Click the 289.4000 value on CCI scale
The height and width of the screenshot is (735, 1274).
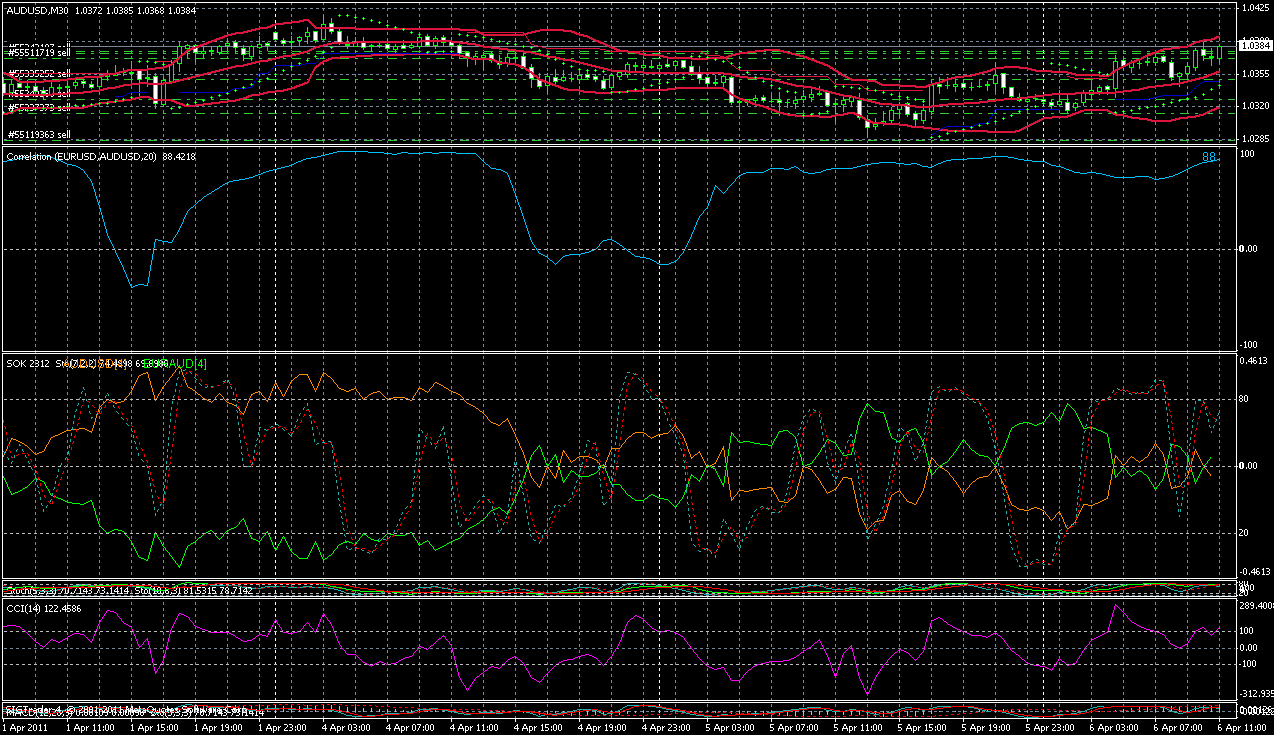point(1255,606)
